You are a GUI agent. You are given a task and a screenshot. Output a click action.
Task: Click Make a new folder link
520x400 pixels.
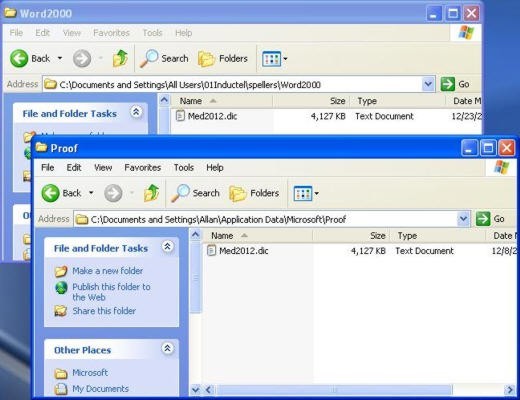pyautogui.click(x=108, y=271)
